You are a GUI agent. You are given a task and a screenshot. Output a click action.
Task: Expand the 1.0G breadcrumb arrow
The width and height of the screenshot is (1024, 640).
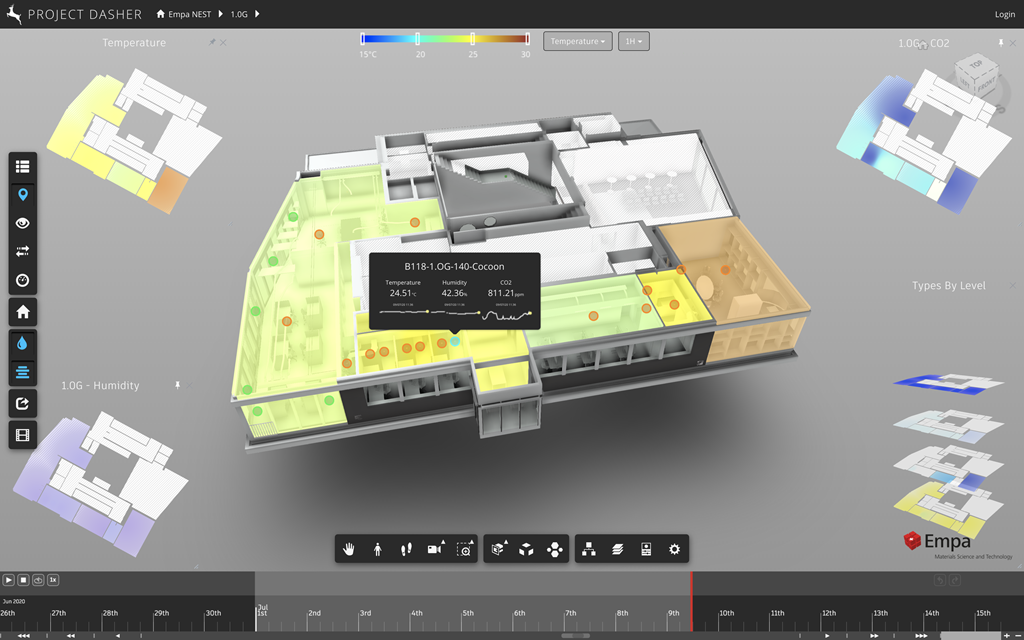click(x=257, y=15)
